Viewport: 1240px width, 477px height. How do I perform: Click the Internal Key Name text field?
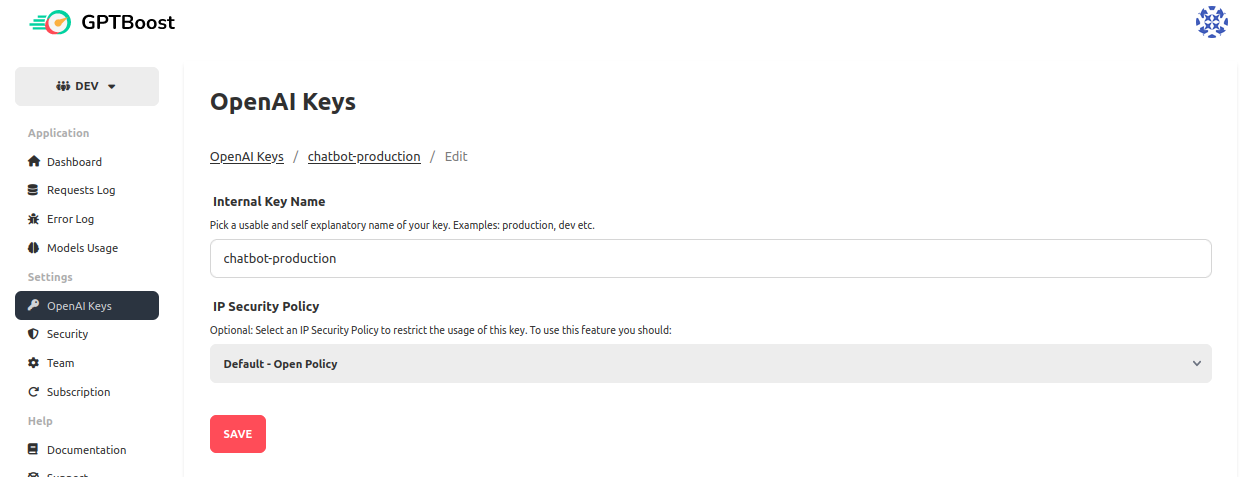[710, 258]
